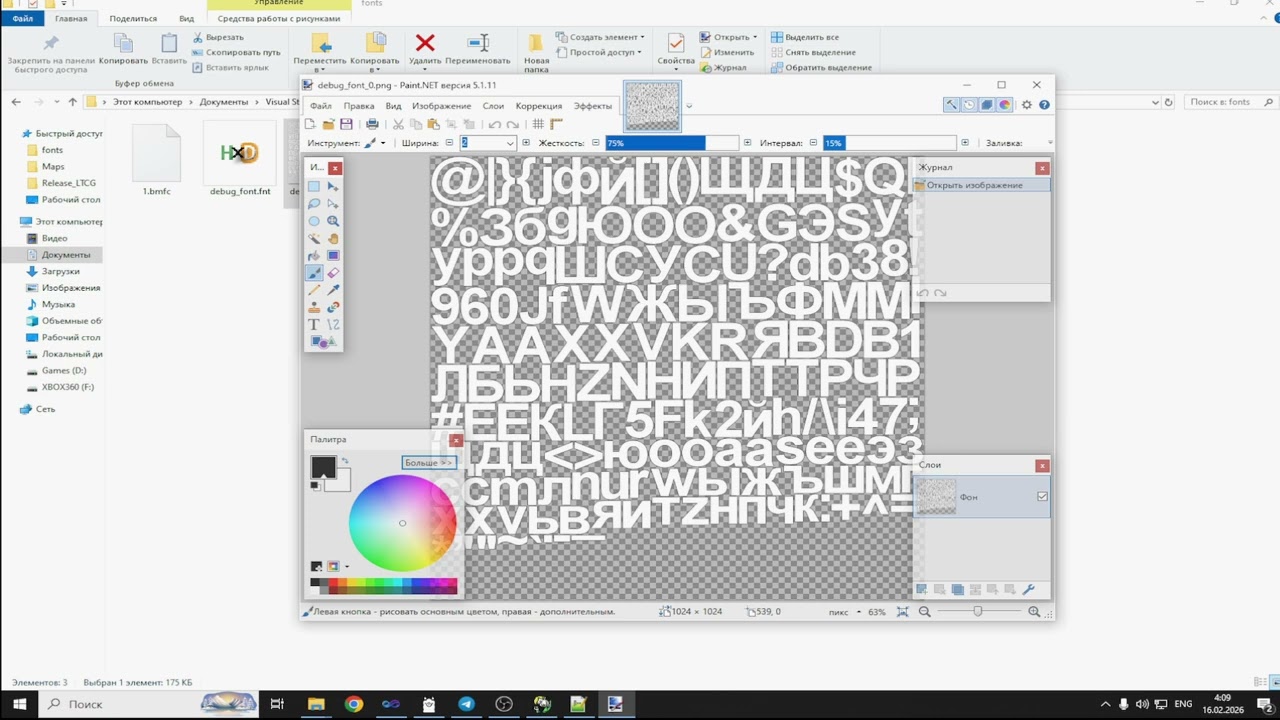The height and width of the screenshot is (720, 1280).
Task: Pick the Color Picker eyedropper tool
Action: coord(333,290)
